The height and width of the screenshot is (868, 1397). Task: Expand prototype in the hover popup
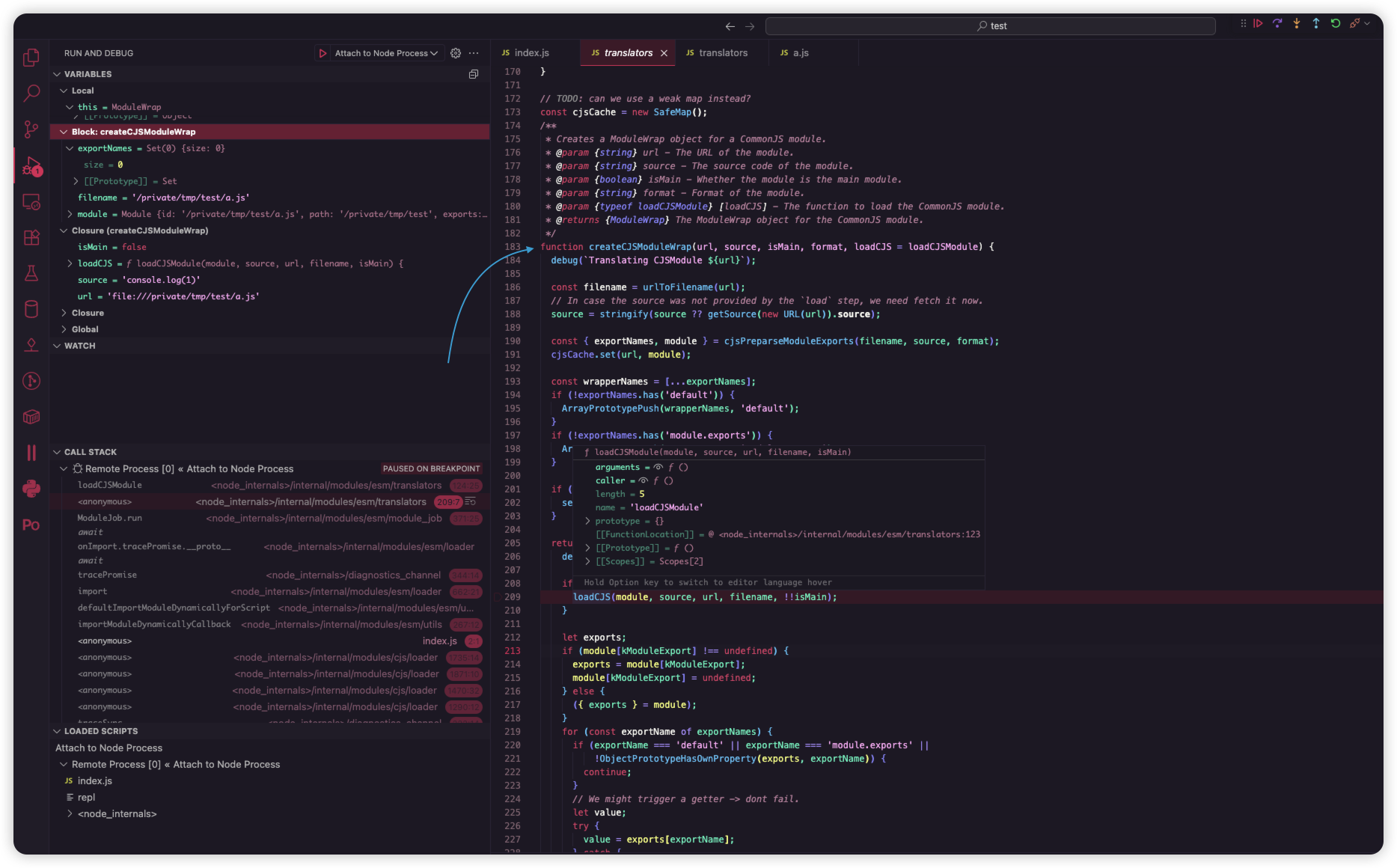(x=588, y=521)
